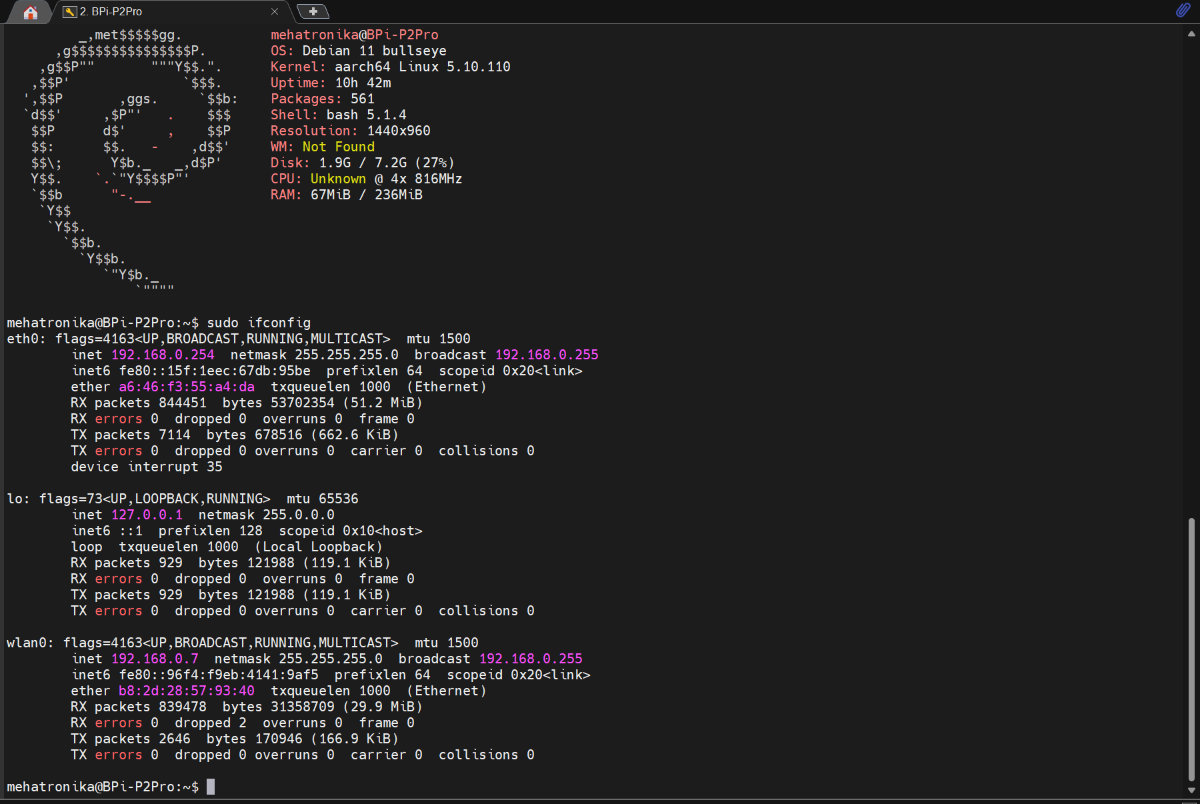
Task: Click the paperclip icon at top right
Action: 1183,11
